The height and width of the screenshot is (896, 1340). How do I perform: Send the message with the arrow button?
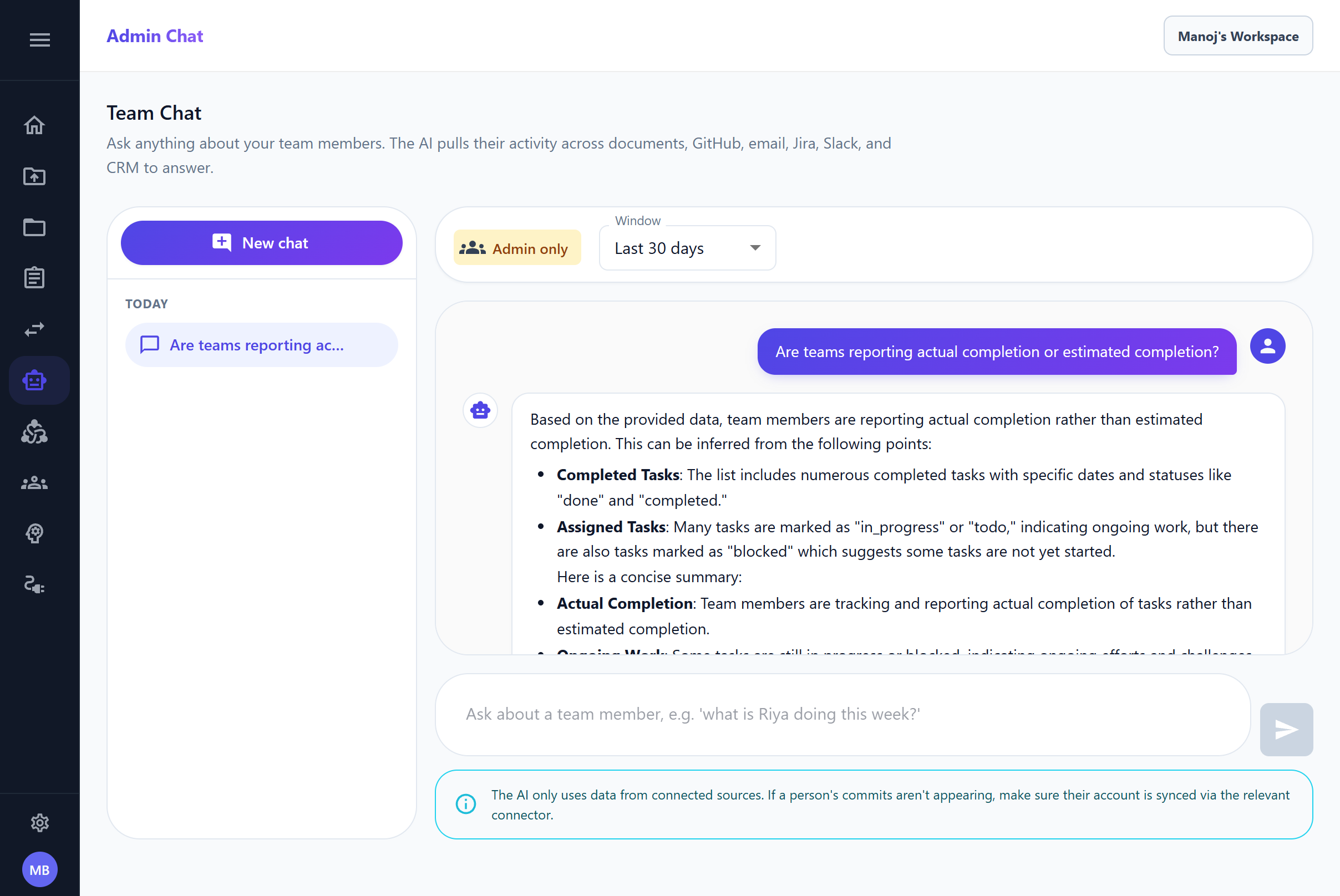pos(1286,730)
